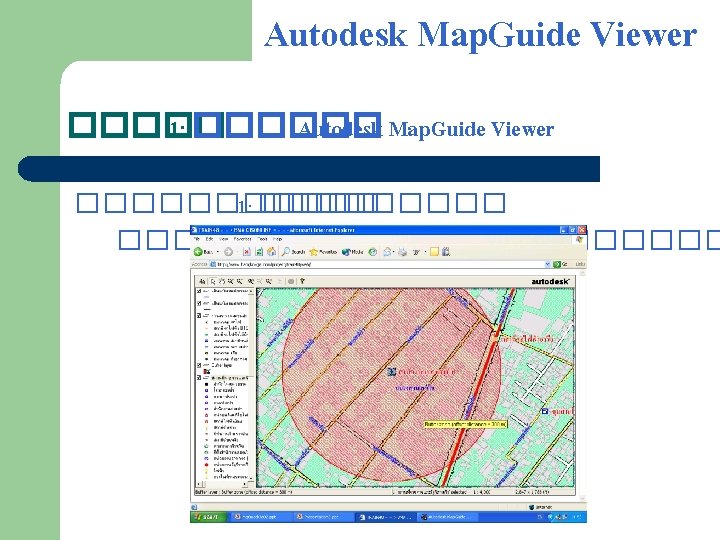Click the MapGuide Help question icon
720x540 pixels.
(302, 281)
